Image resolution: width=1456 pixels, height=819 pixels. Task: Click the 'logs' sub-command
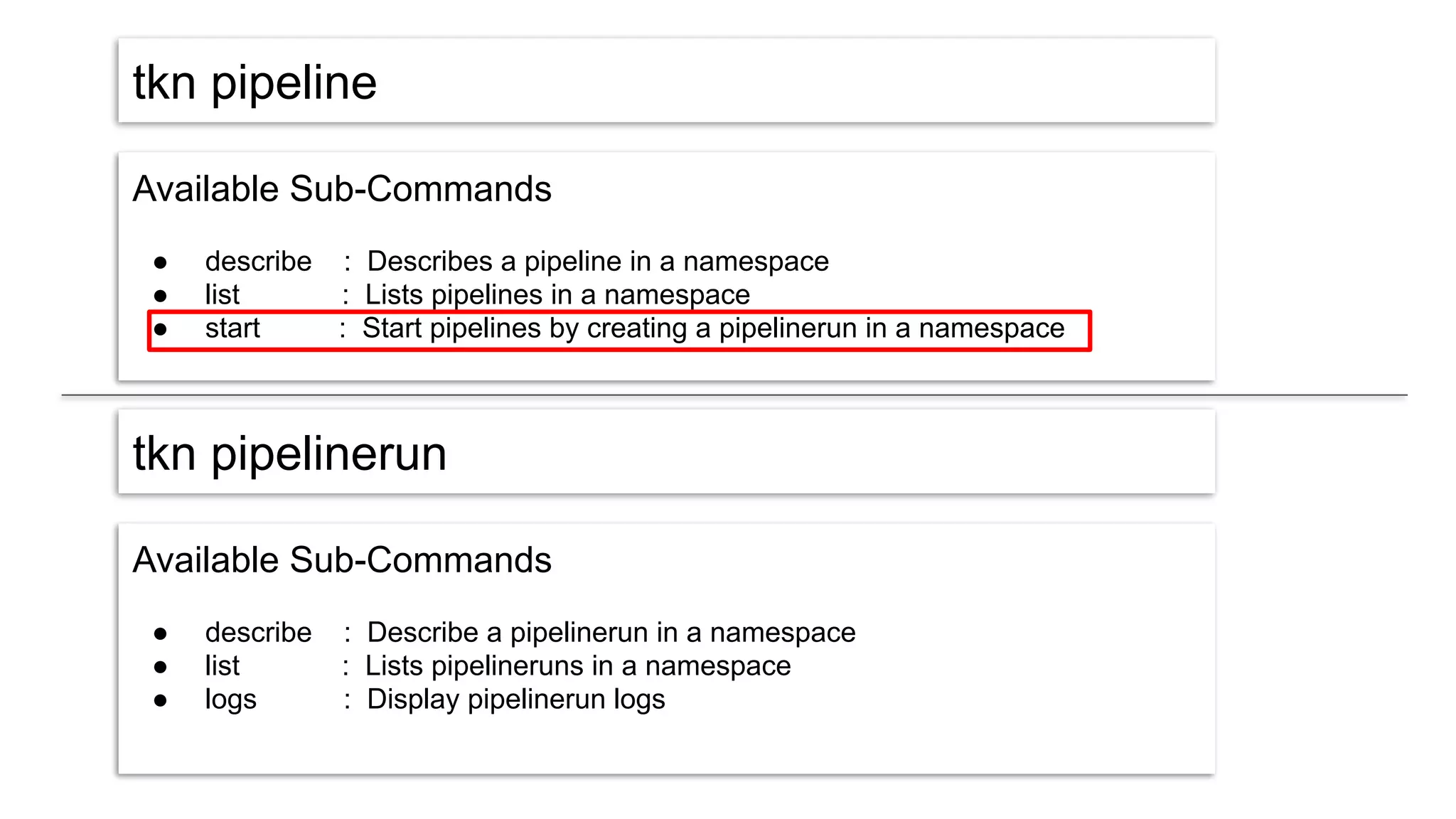coord(230,700)
